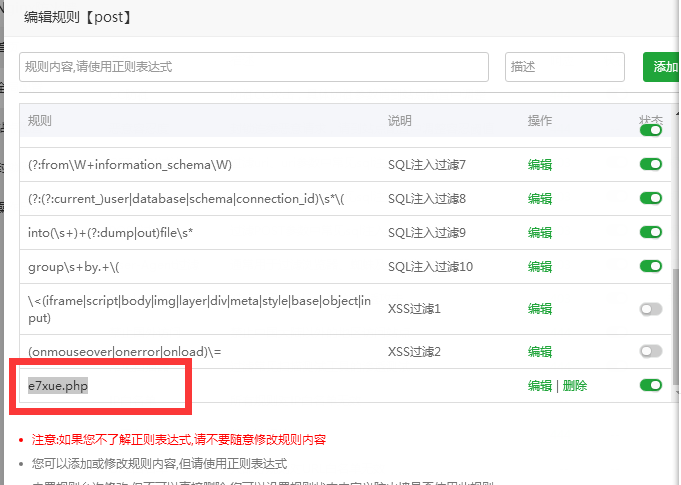Click the onmouseover onerror onload rule text
The image size is (681, 485).
[125, 351]
